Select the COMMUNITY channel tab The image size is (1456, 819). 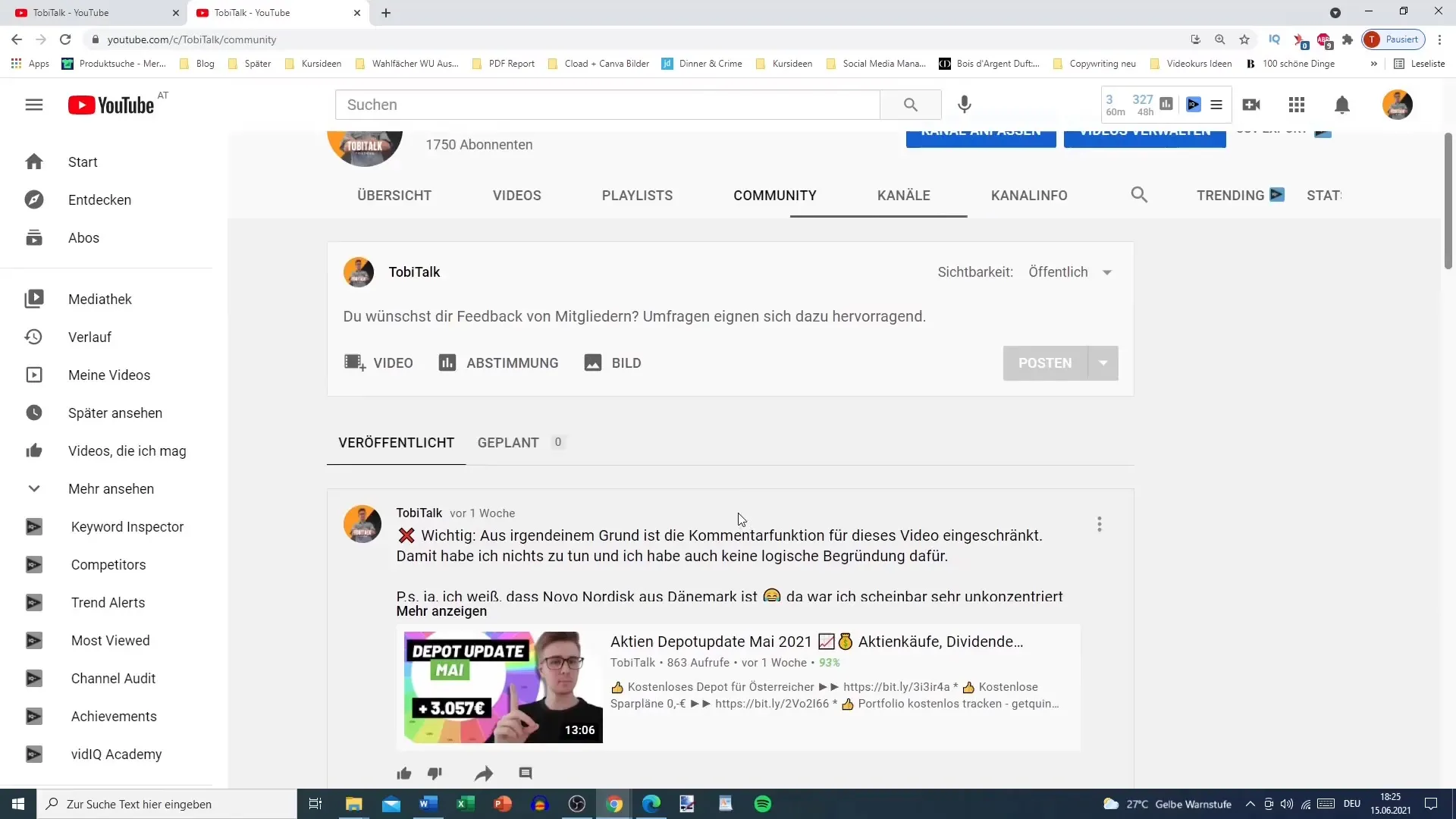pos(774,196)
